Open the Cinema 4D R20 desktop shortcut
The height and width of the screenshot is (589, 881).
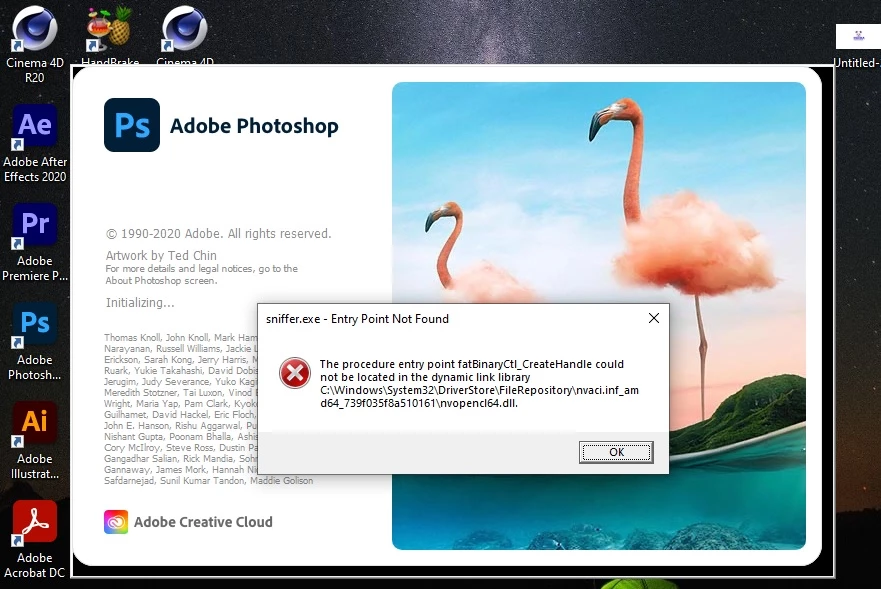click(x=34, y=44)
